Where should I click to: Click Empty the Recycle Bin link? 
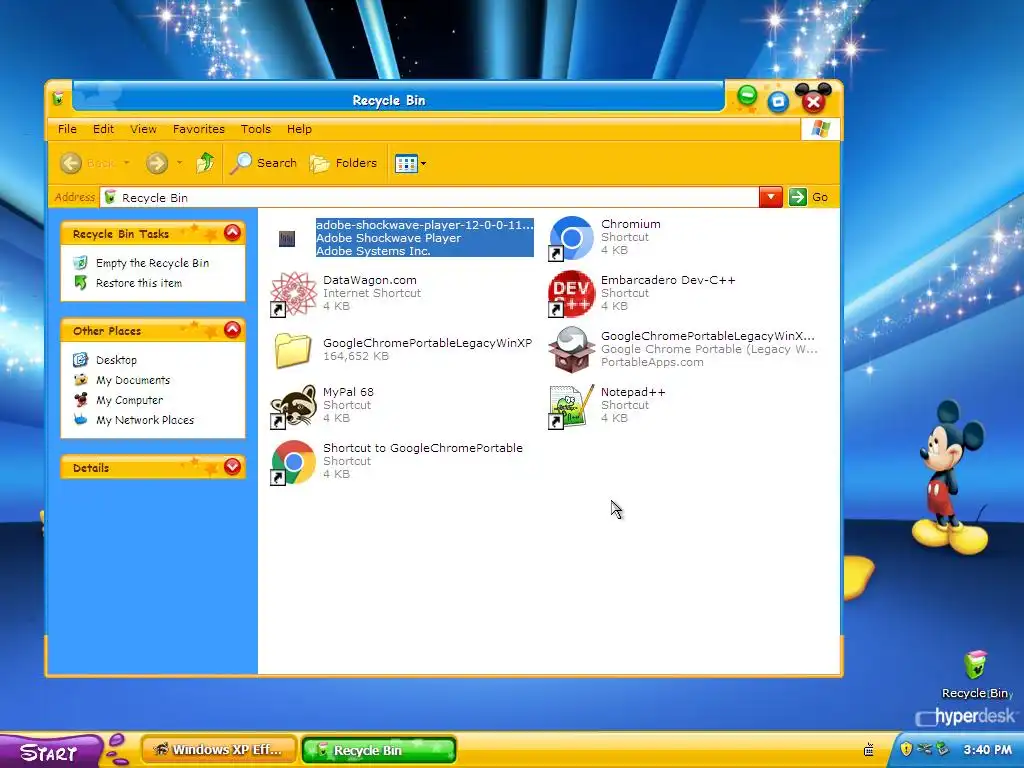[x=152, y=263]
